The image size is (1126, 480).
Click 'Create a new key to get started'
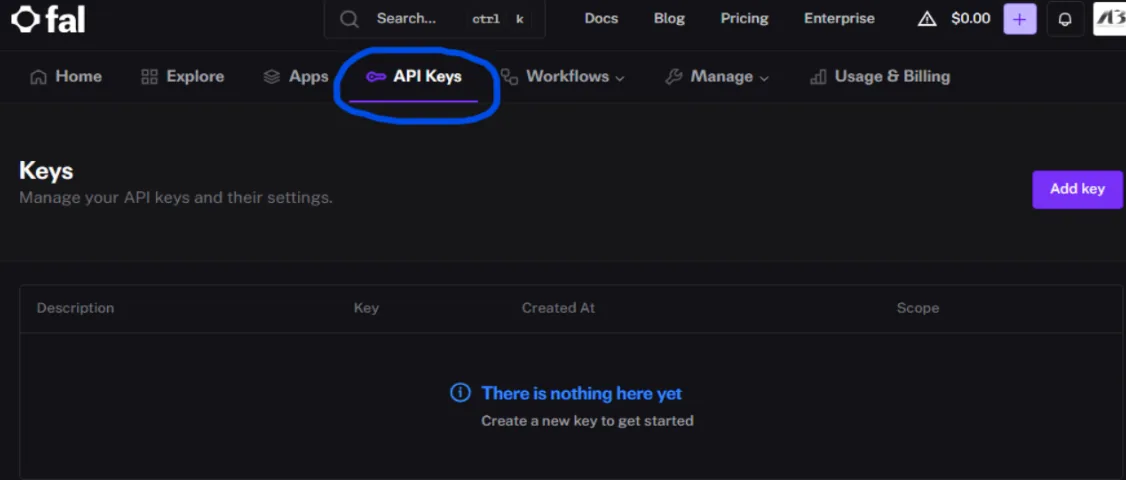(x=587, y=420)
